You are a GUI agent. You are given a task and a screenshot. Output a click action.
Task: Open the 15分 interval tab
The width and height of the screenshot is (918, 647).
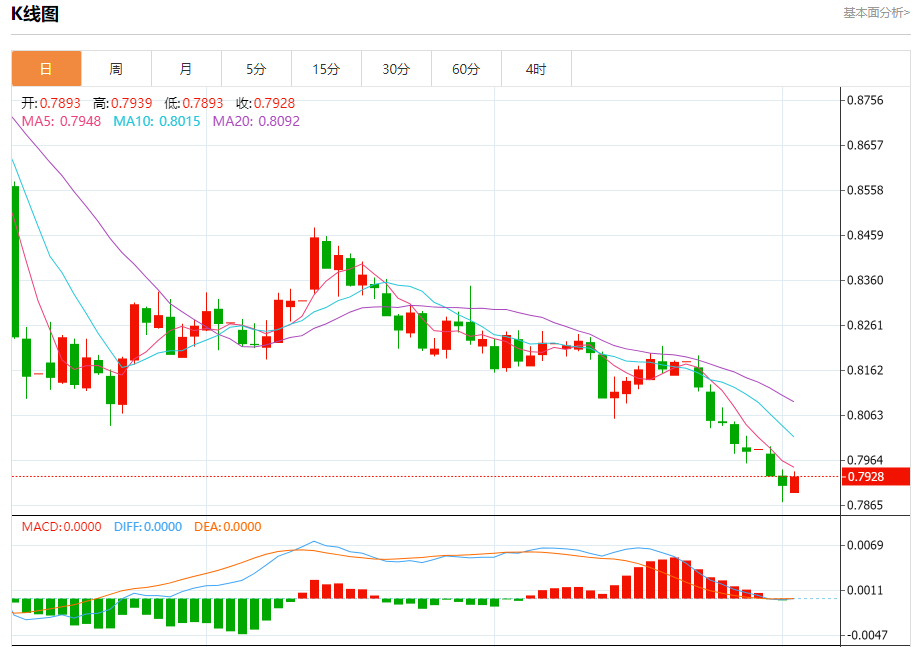click(x=326, y=69)
